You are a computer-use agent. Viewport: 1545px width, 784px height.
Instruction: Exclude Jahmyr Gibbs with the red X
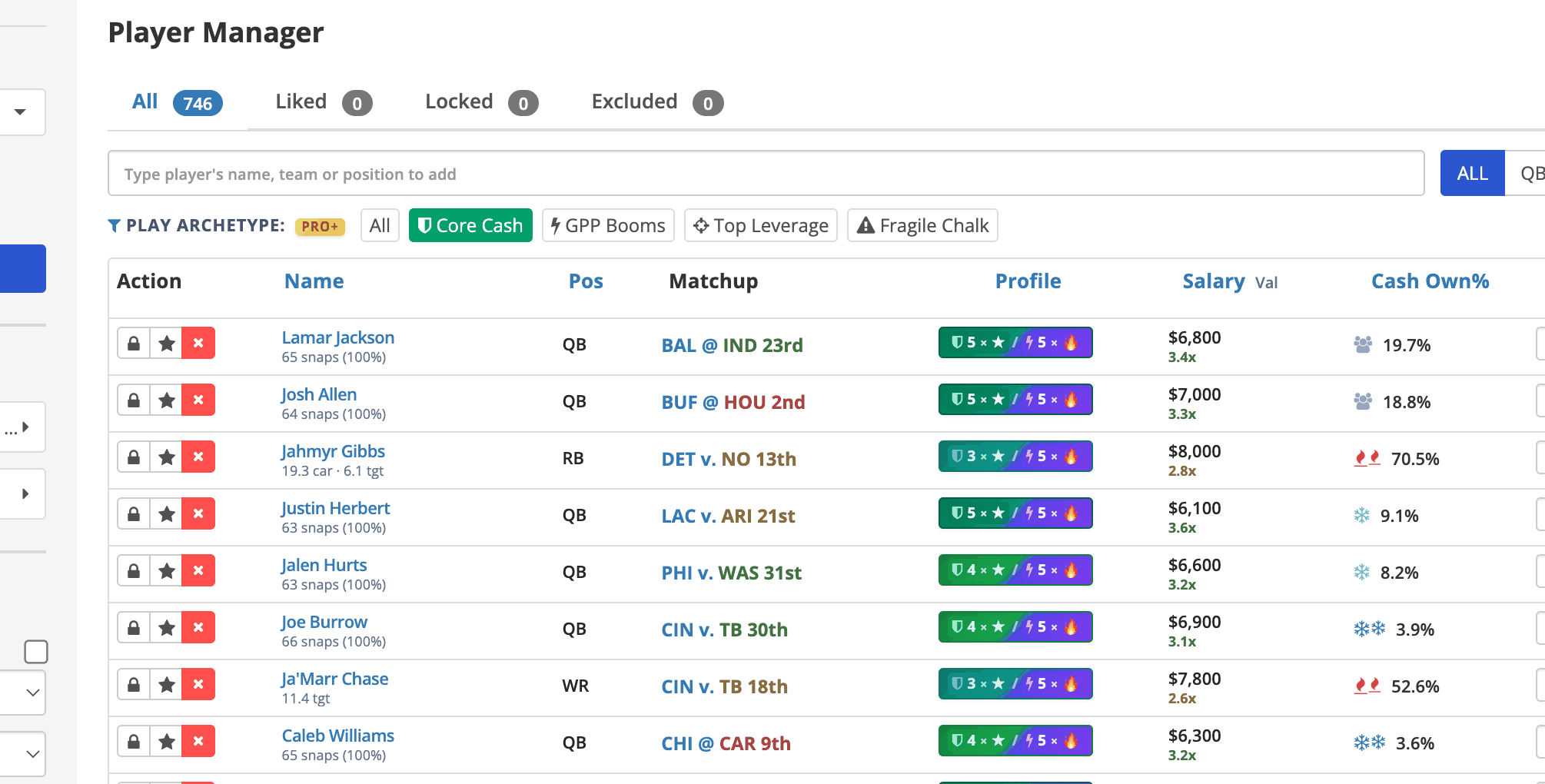pyautogui.click(x=198, y=457)
